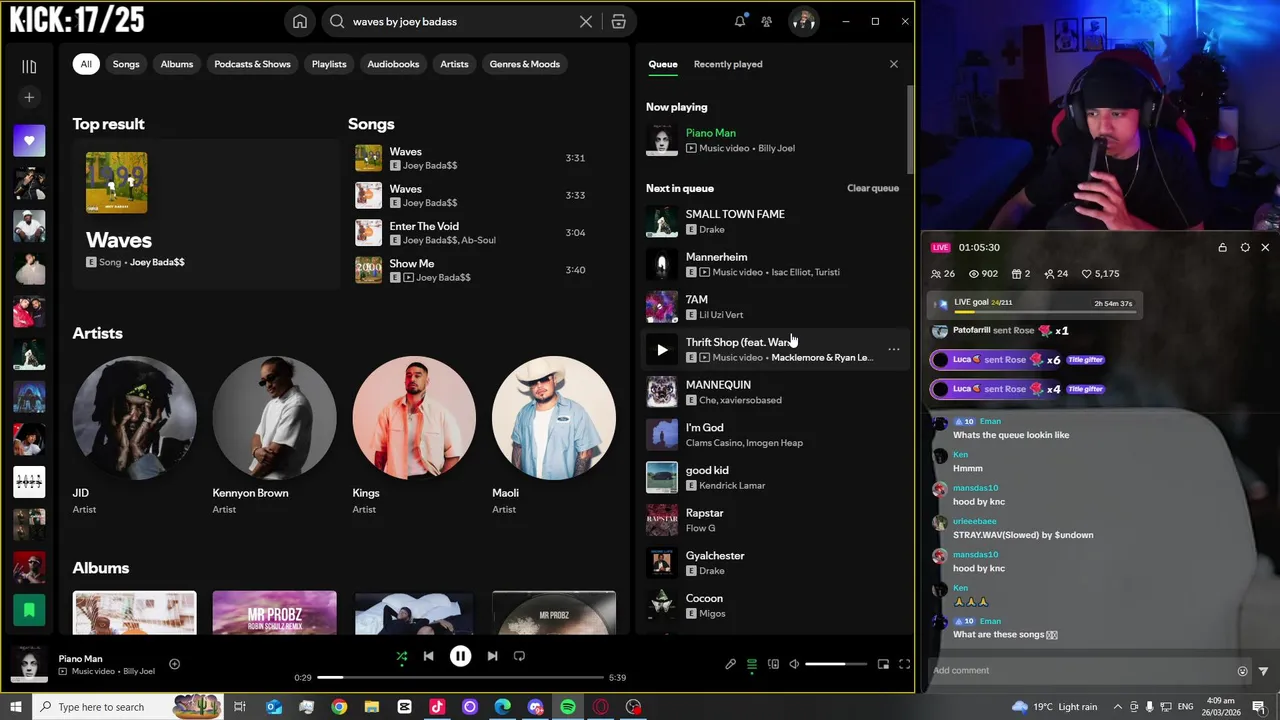Close the Queue panel
Viewport: 1280px width, 720px height.
pos(894,64)
